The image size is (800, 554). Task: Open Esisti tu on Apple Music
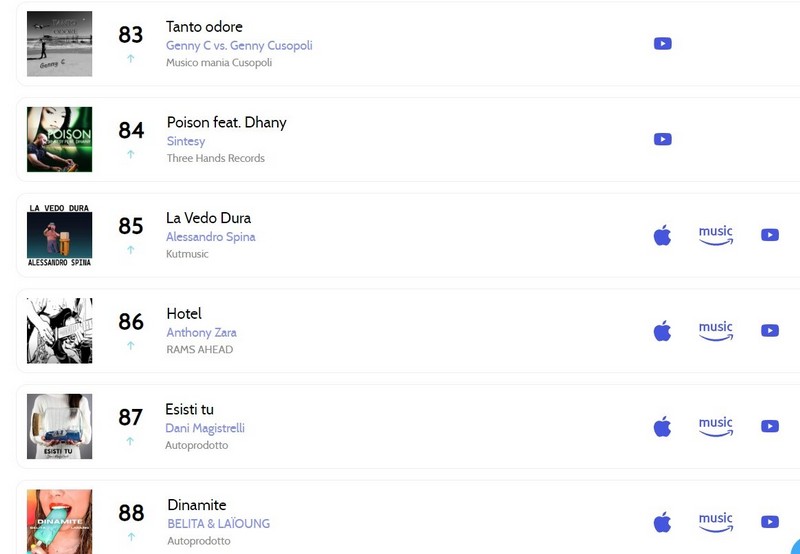pos(662,426)
